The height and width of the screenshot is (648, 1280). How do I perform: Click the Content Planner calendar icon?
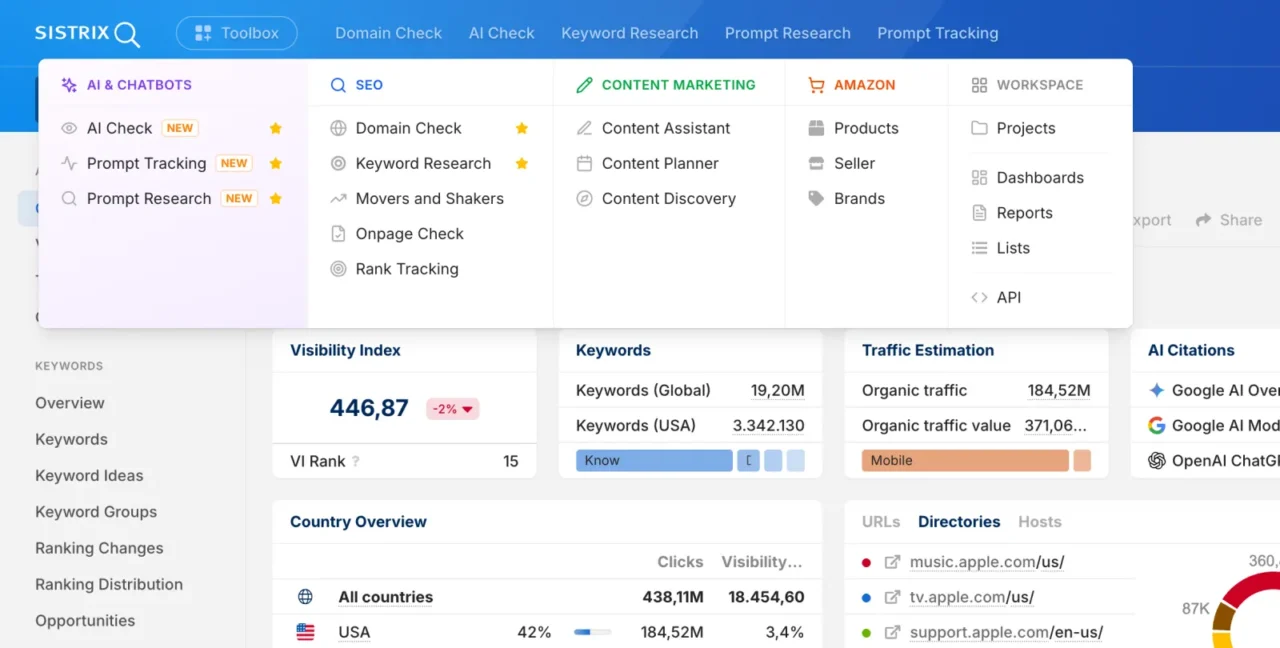coord(585,163)
